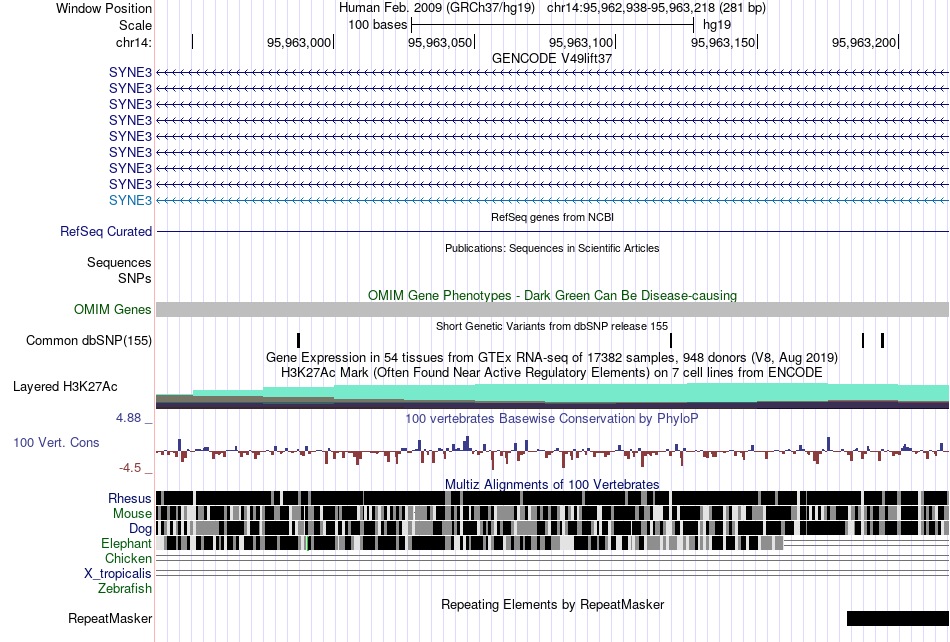Click the 100 Vert. Cons label
This screenshot has height=642, width=950.
pyautogui.click(x=56, y=443)
